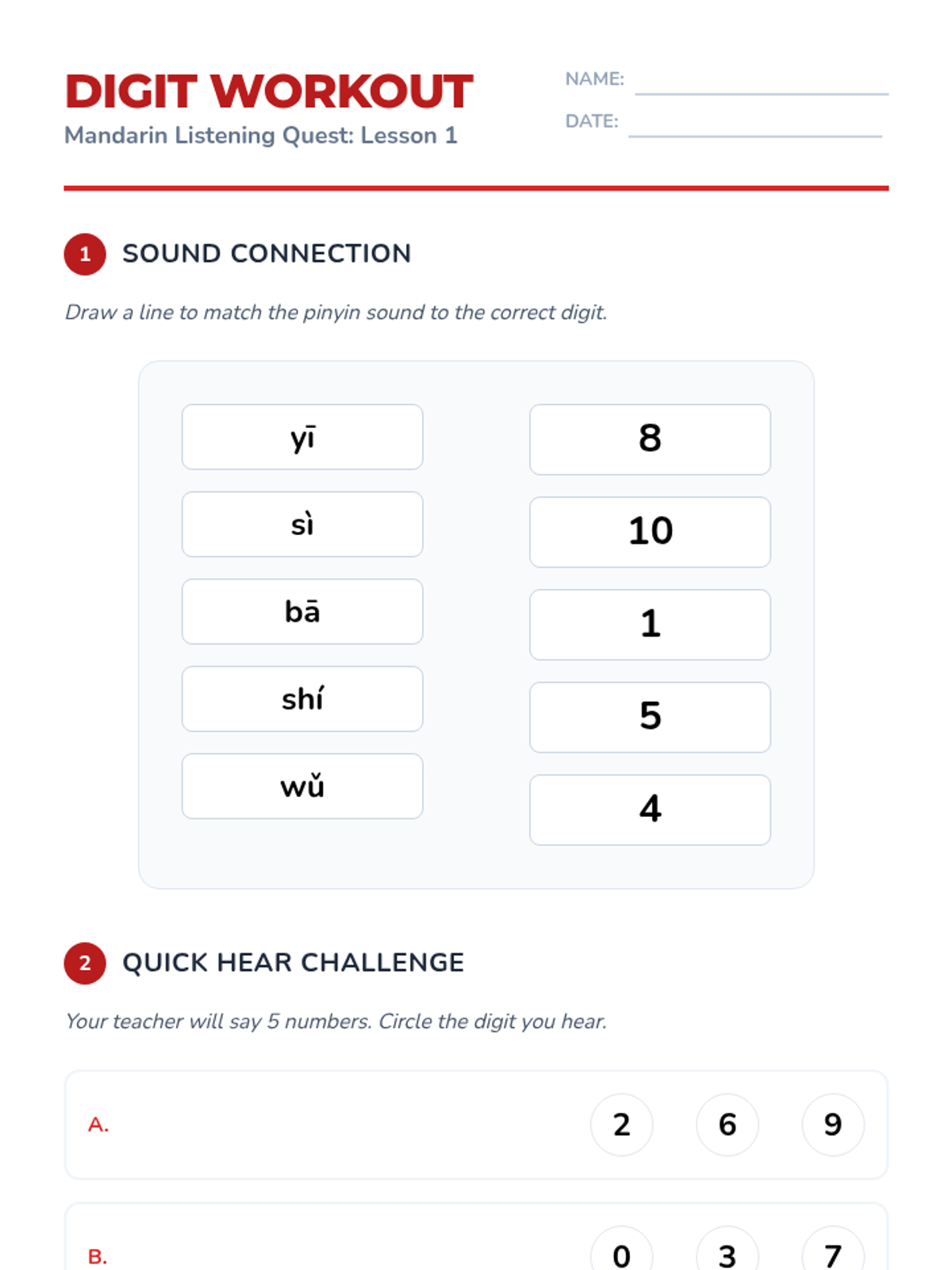952x1270 pixels.
Task: Click the yī pinyin box
Action: (302, 437)
